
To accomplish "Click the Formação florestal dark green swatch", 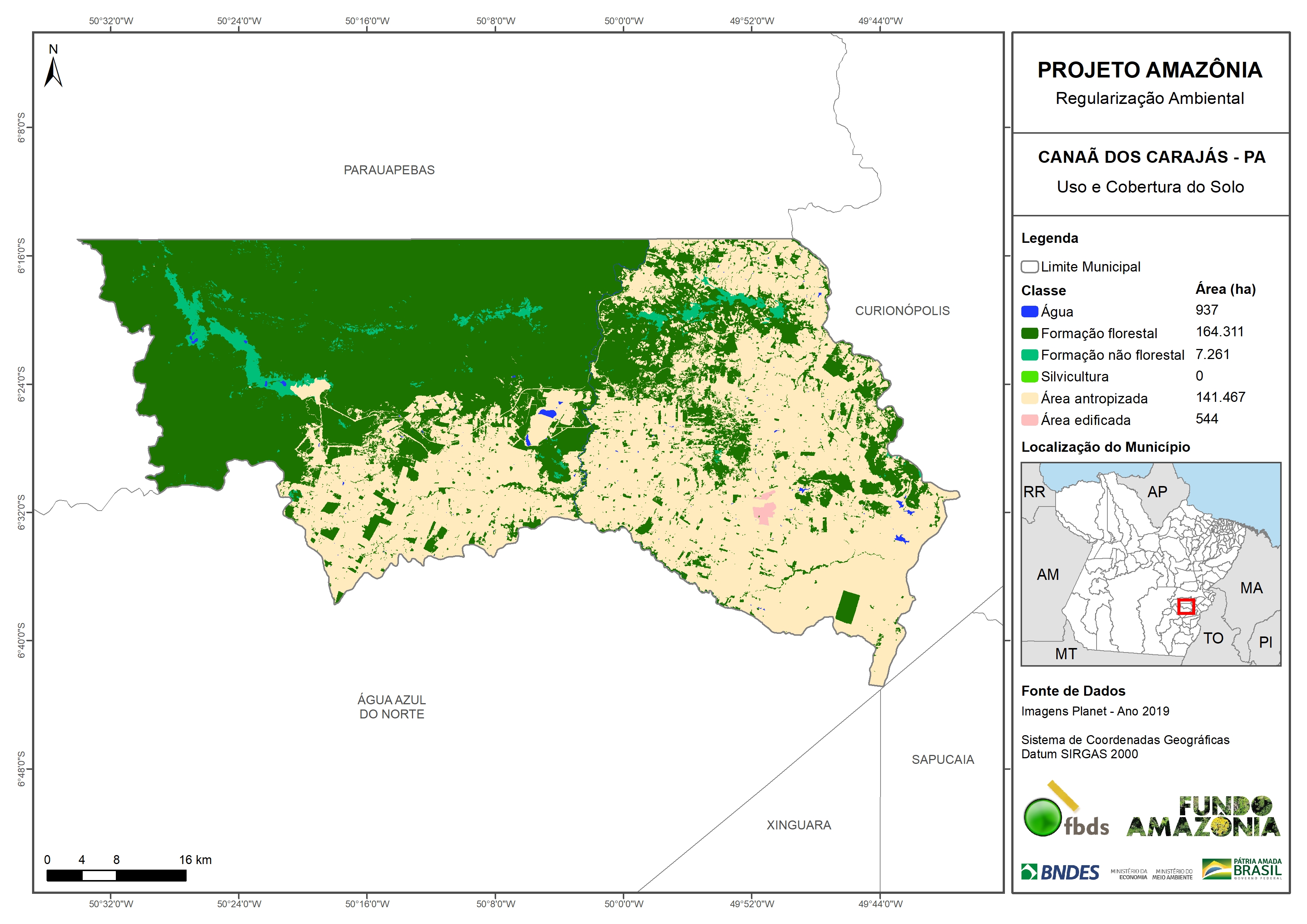I will tap(1029, 334).
